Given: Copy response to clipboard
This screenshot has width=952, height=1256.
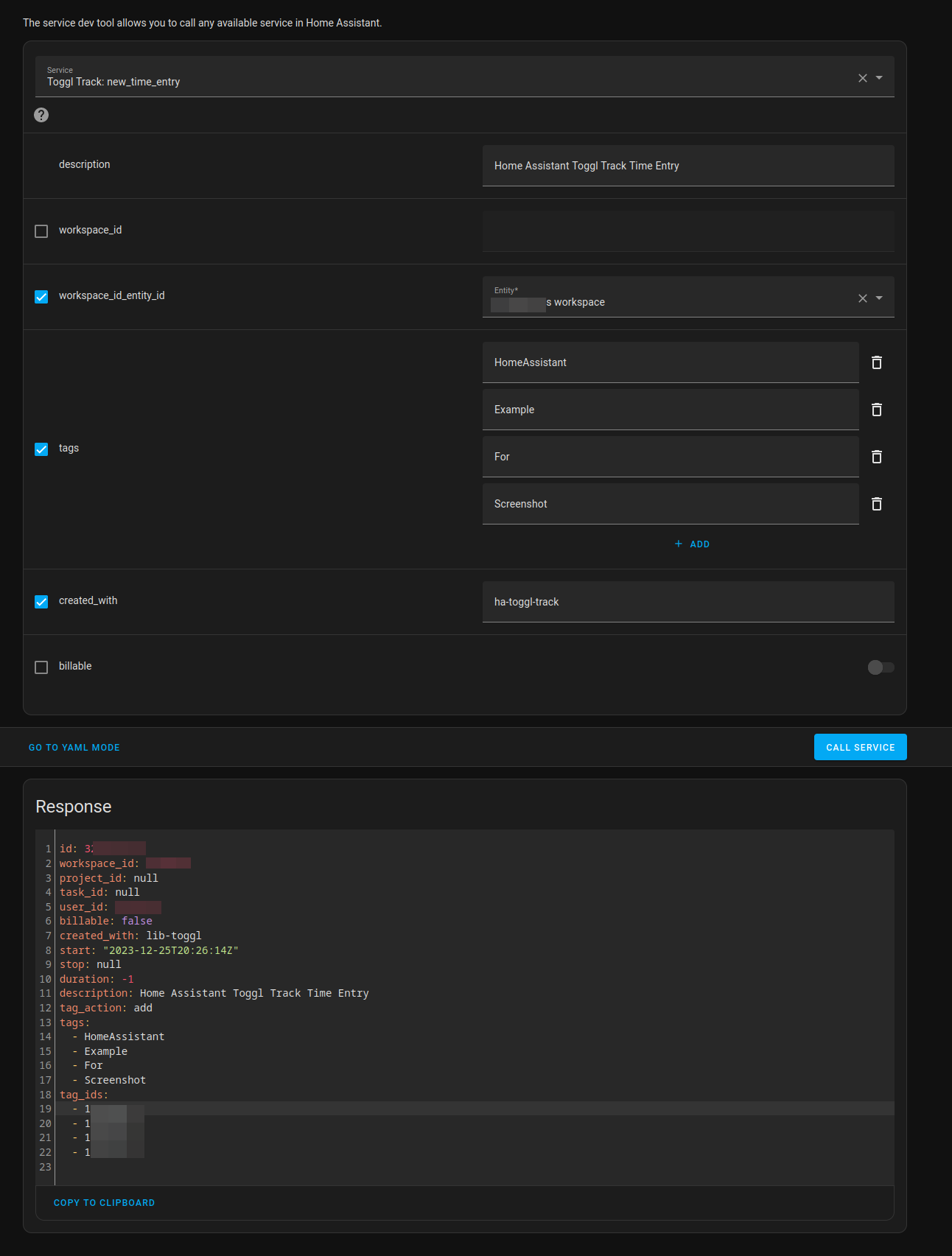Looking at the screenshot, I should [105, 1203].
